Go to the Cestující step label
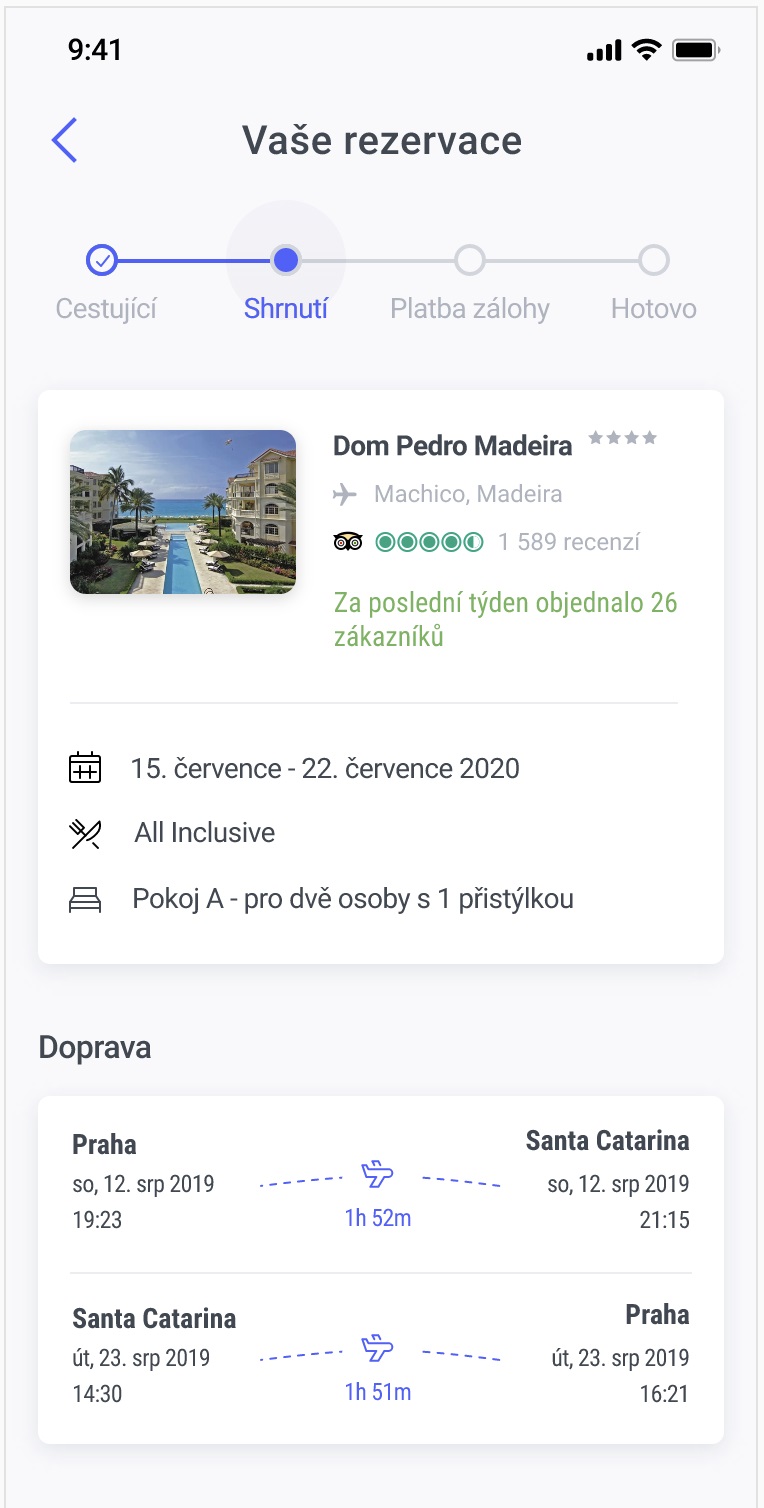Image resolution: width=764 pixels, height=1508 pixels. [106, 308]
